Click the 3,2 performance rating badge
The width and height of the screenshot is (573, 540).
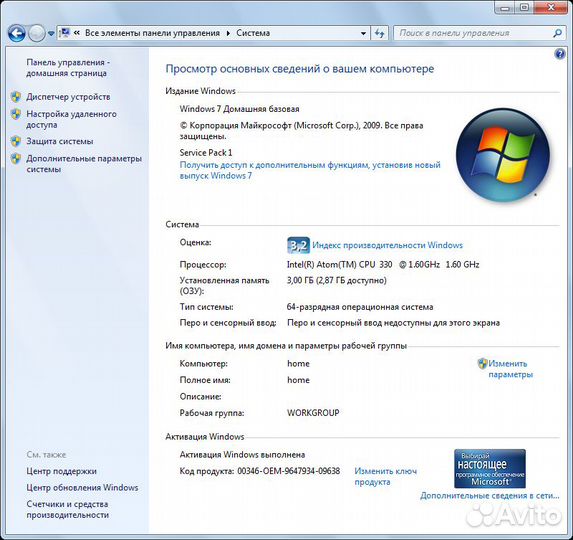[298, 245]
